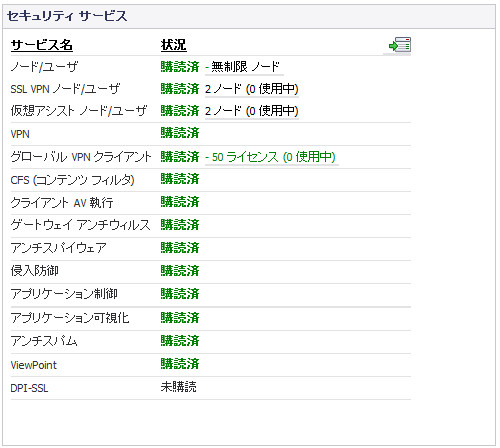Screen dimensions: 500x448
Task: Click the サービス名 column header
Action: click(x=42, y=45)
